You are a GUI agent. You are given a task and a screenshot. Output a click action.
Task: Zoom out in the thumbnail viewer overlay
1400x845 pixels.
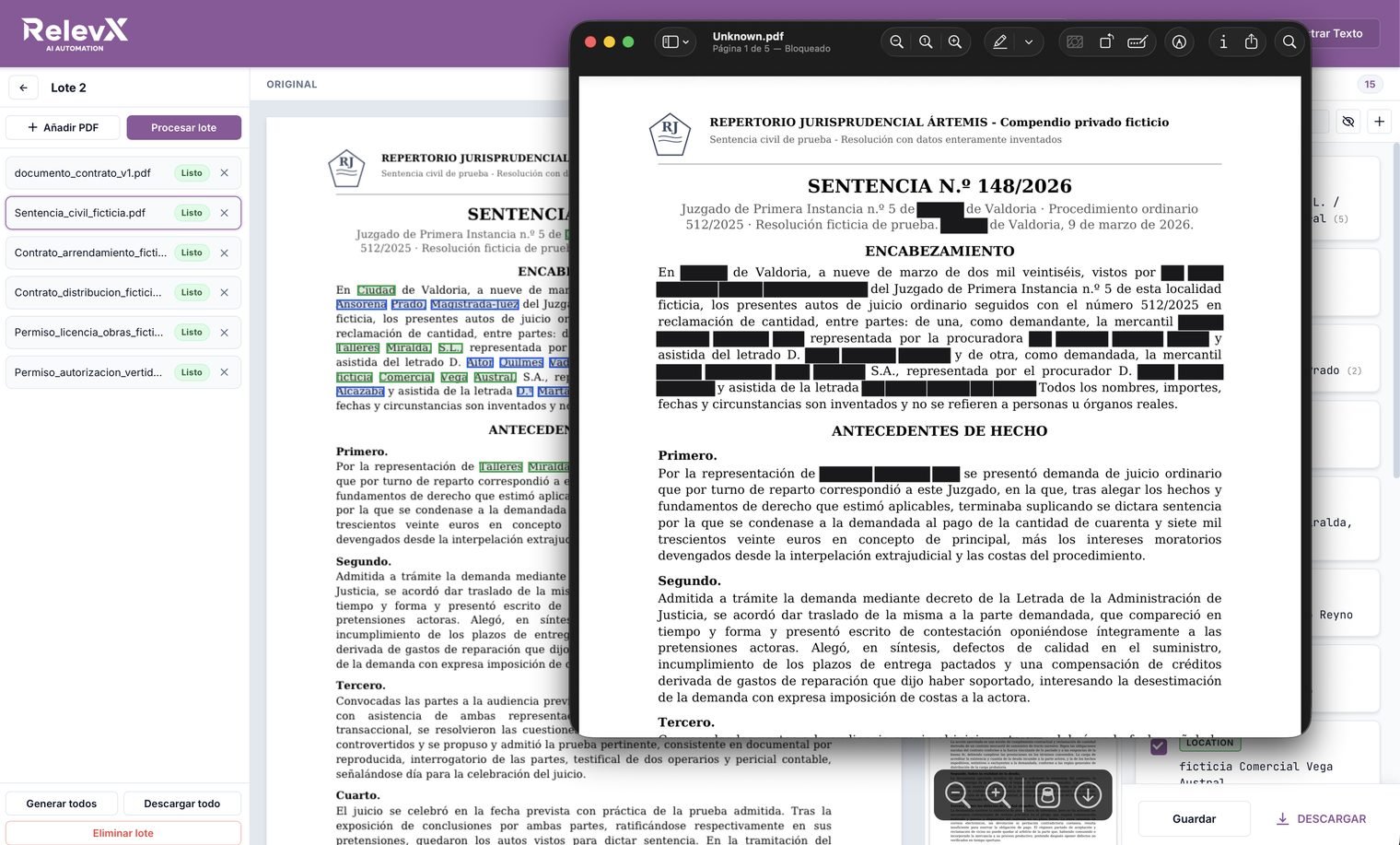click(x=958, y=794)
